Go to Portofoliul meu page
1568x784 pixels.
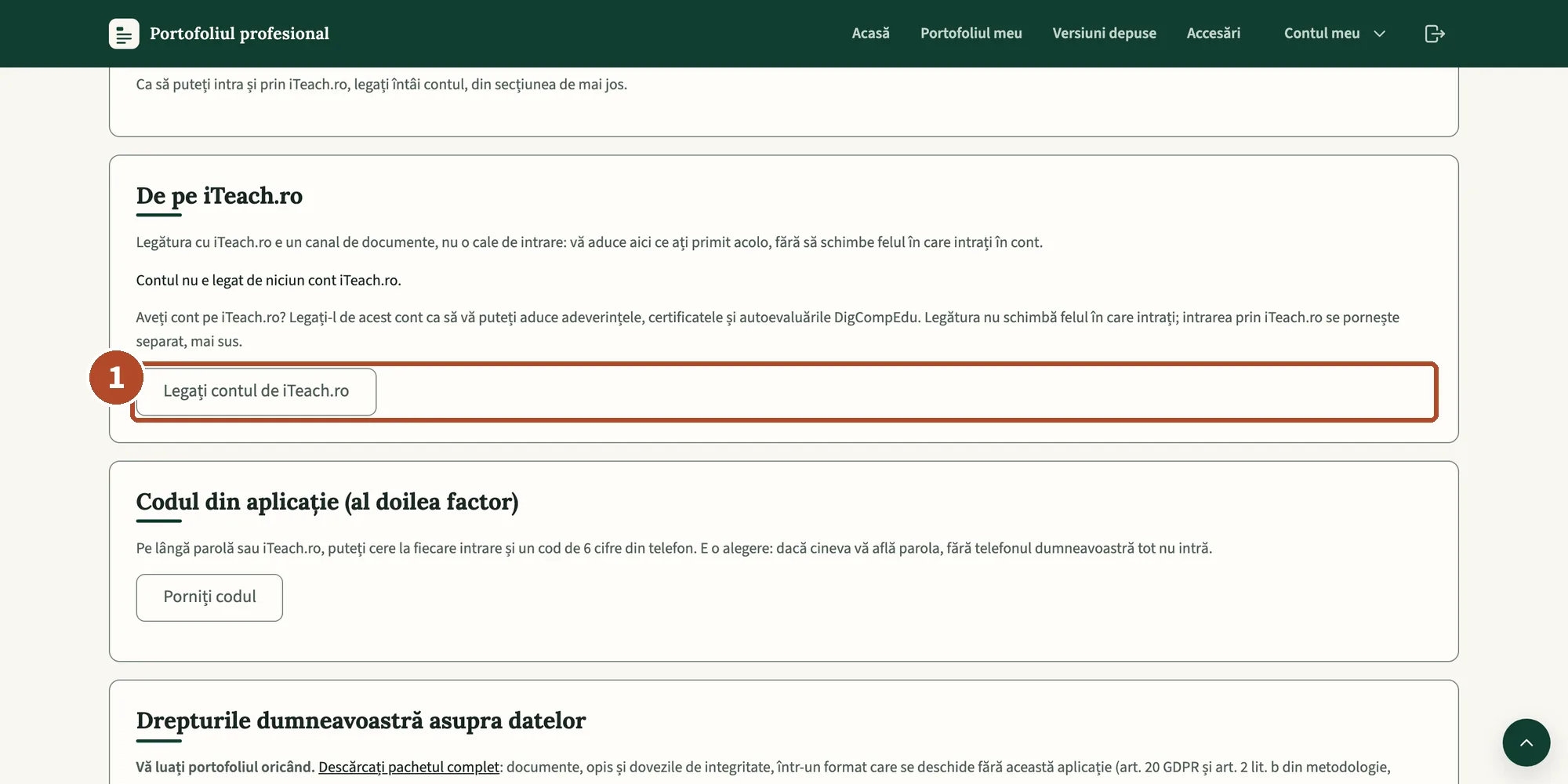[x=971, y=33]
